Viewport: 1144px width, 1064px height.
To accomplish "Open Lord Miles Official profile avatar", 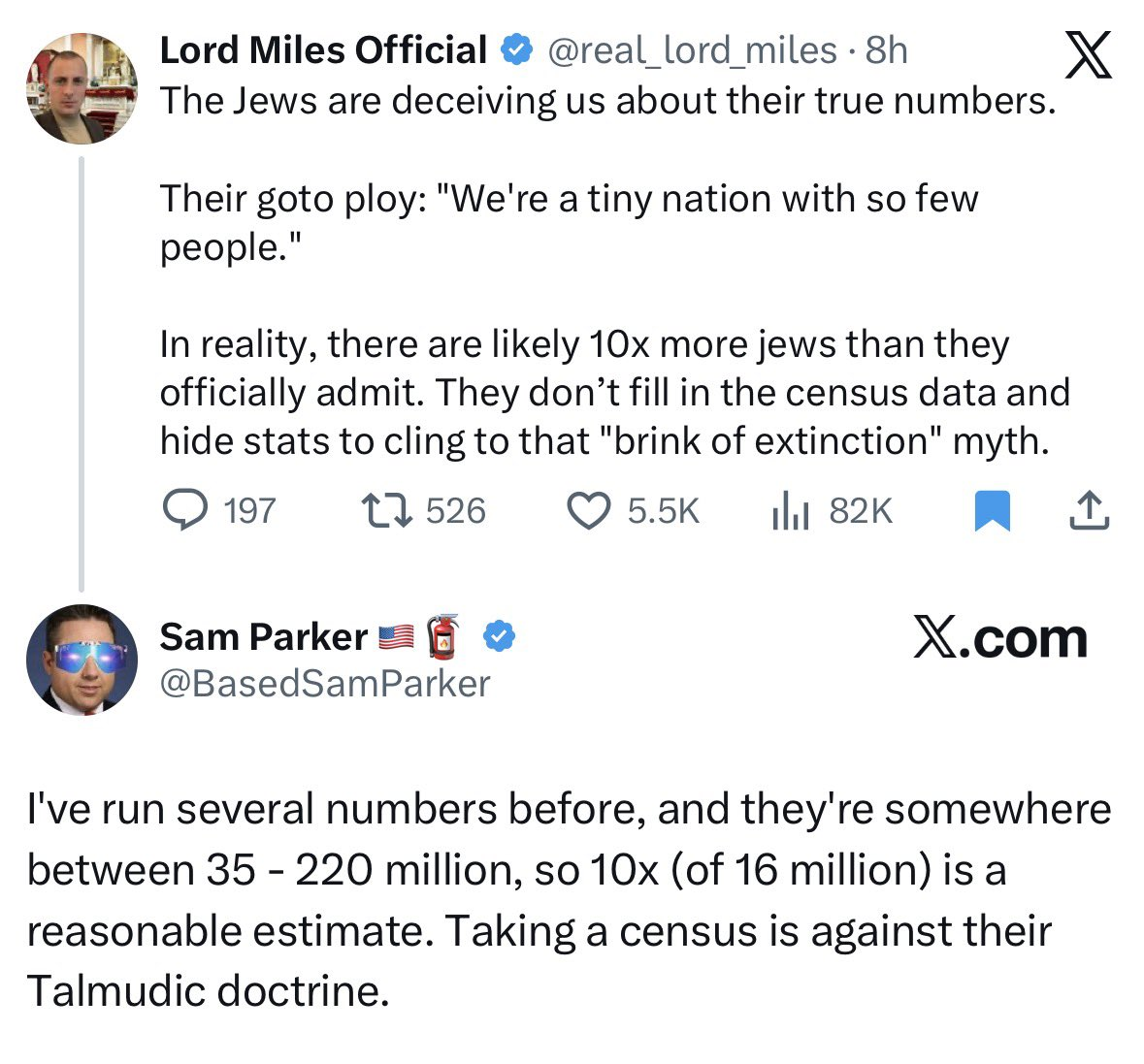I will (82, 88).
